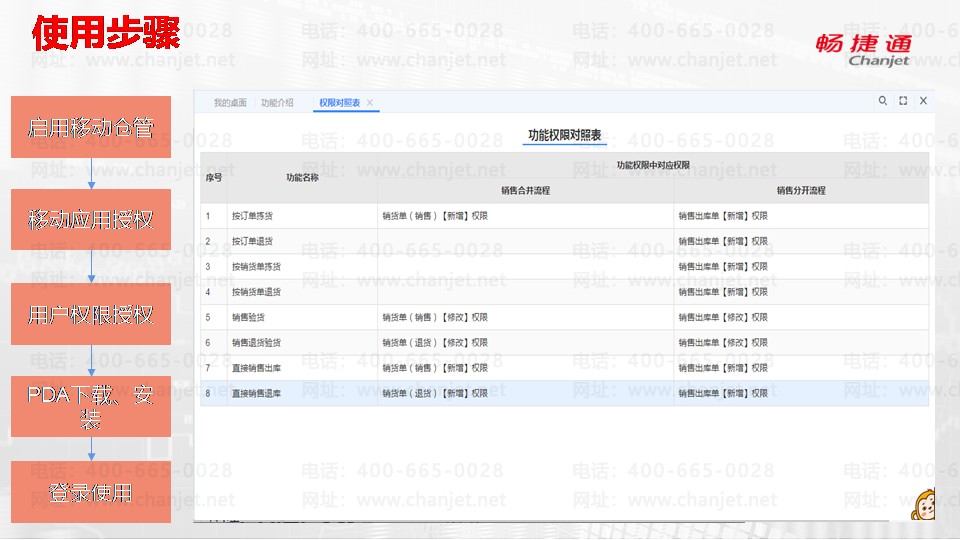The image size is (960, 540).
Task: Click 销货单（销售）【新增】权限 in row 7
Action: click(435, 368)
